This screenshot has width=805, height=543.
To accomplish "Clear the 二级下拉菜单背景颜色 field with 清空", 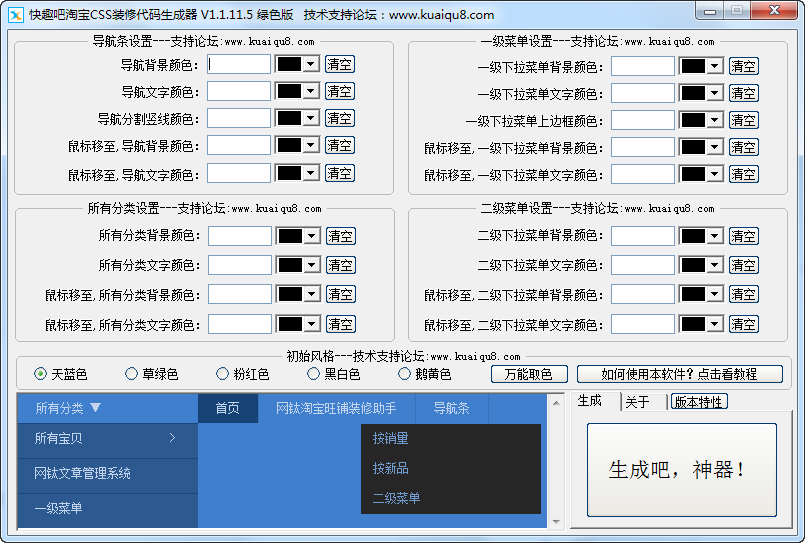I will point(743,236).
